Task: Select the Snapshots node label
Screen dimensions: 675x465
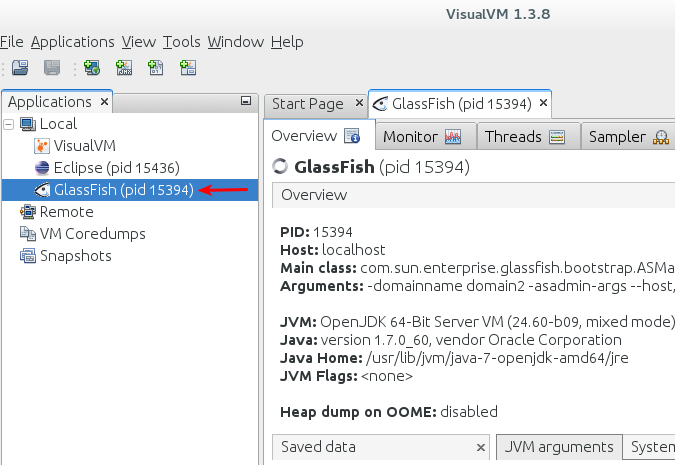Action: pos(76,256)
